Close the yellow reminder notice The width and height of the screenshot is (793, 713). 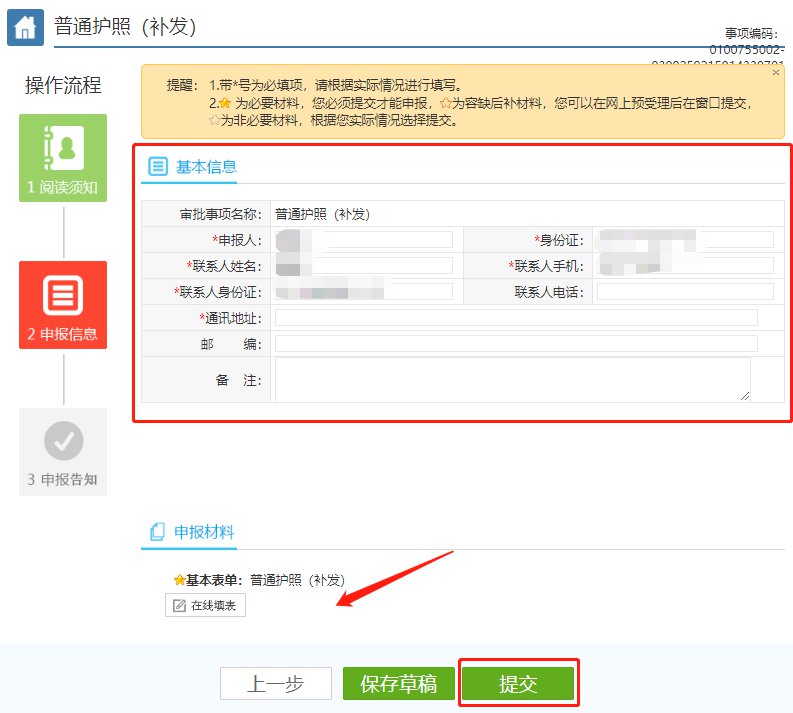pyautogui.click(x=776, y=73)
